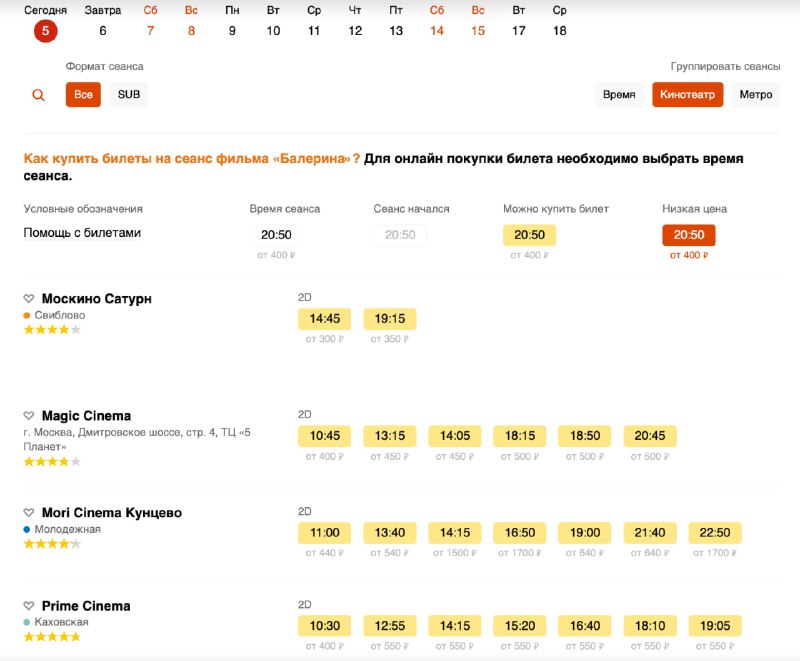Click the Prime Cinema star rating
The height and width of the screenshot is (661, 800).
point(52,636)
